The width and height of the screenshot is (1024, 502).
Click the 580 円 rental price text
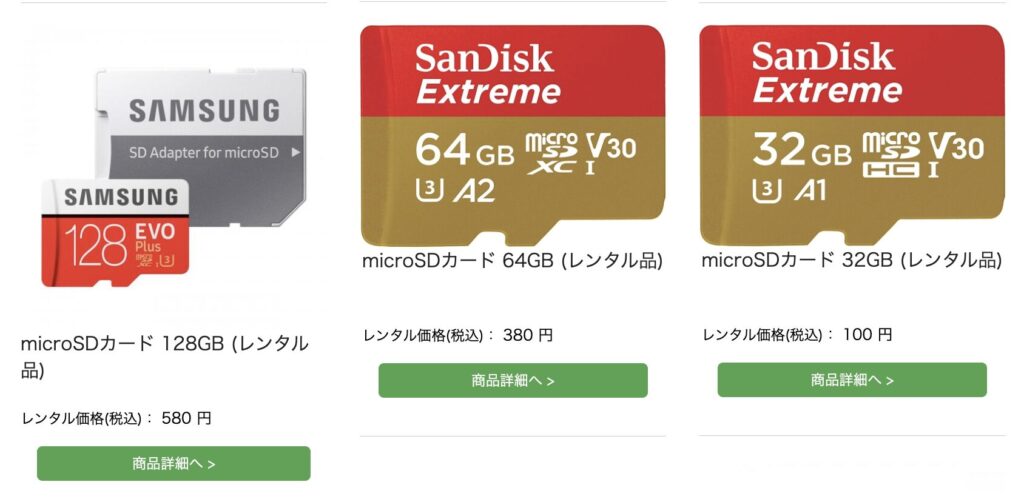(x=187, y=418)
